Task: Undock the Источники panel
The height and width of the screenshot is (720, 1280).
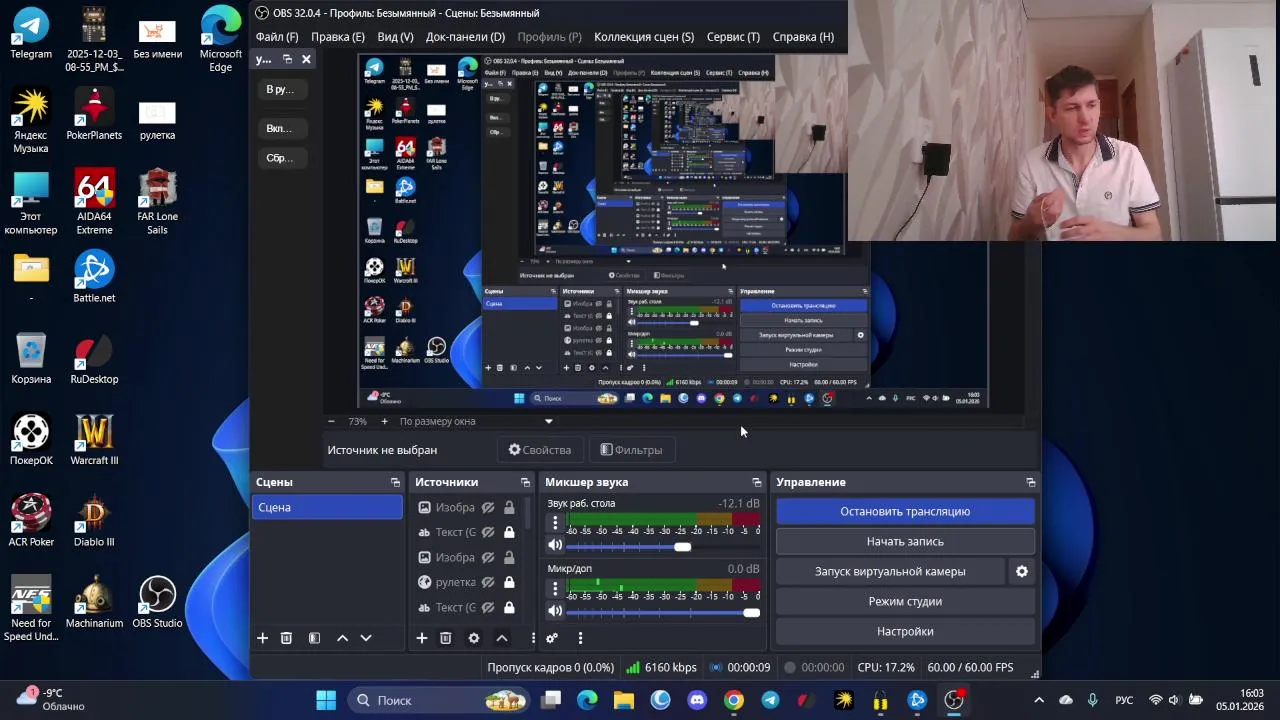Action: point(525,482)
